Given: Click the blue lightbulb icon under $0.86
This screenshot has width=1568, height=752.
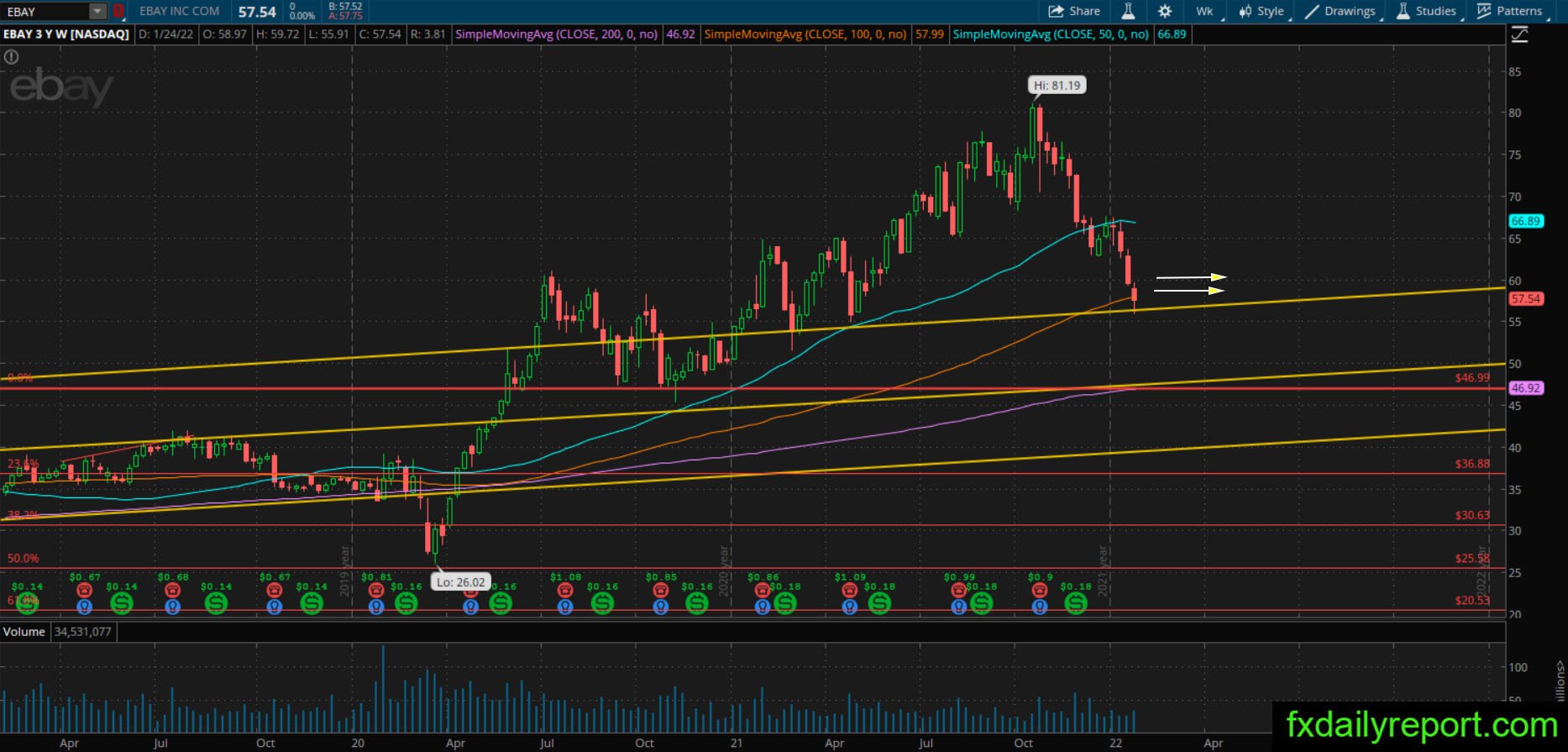Looking at the screenshot, I should point(763,605).
